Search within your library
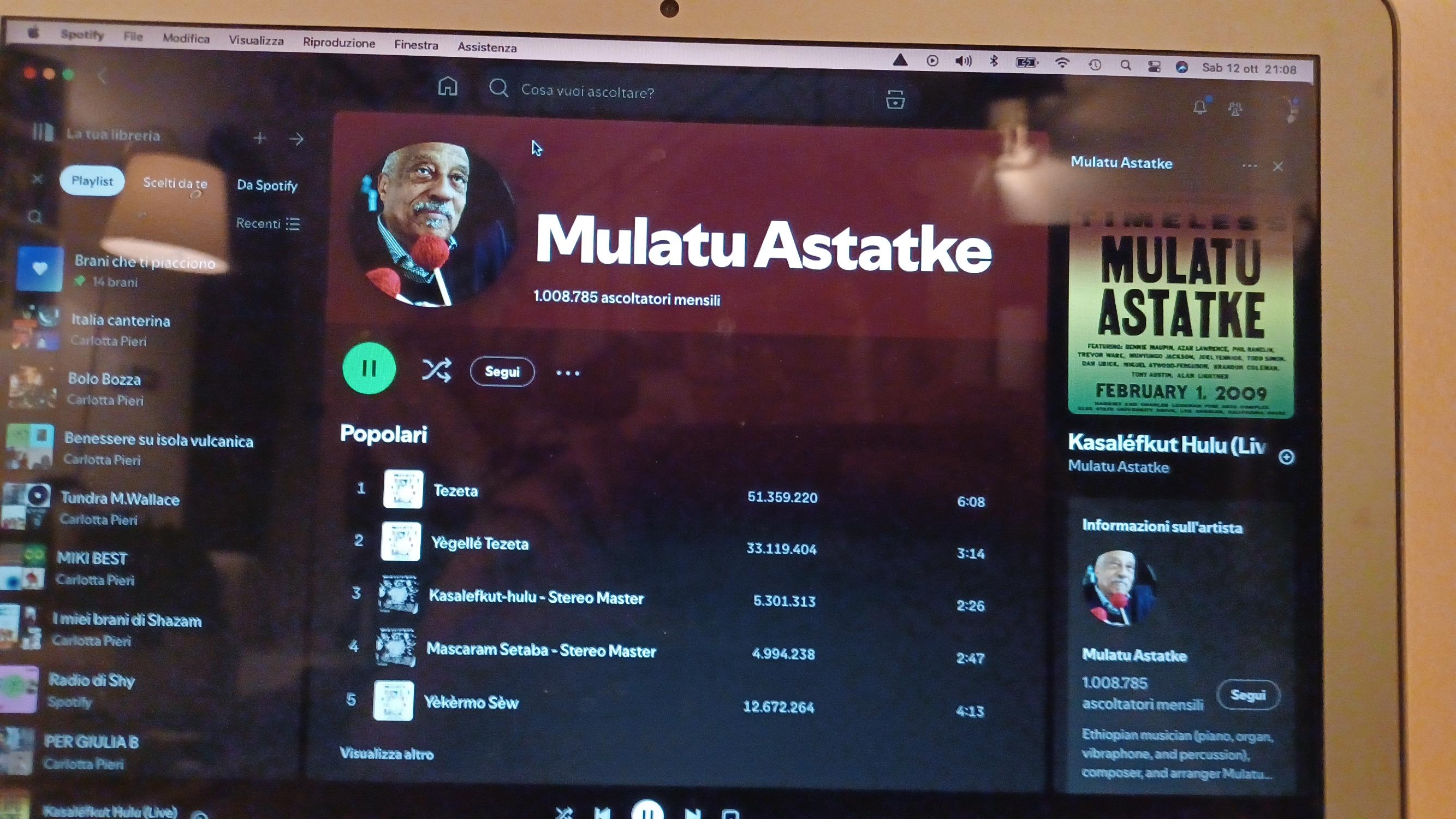Image resolution: width=1456 pixels, height=819 pixels. 35,217
